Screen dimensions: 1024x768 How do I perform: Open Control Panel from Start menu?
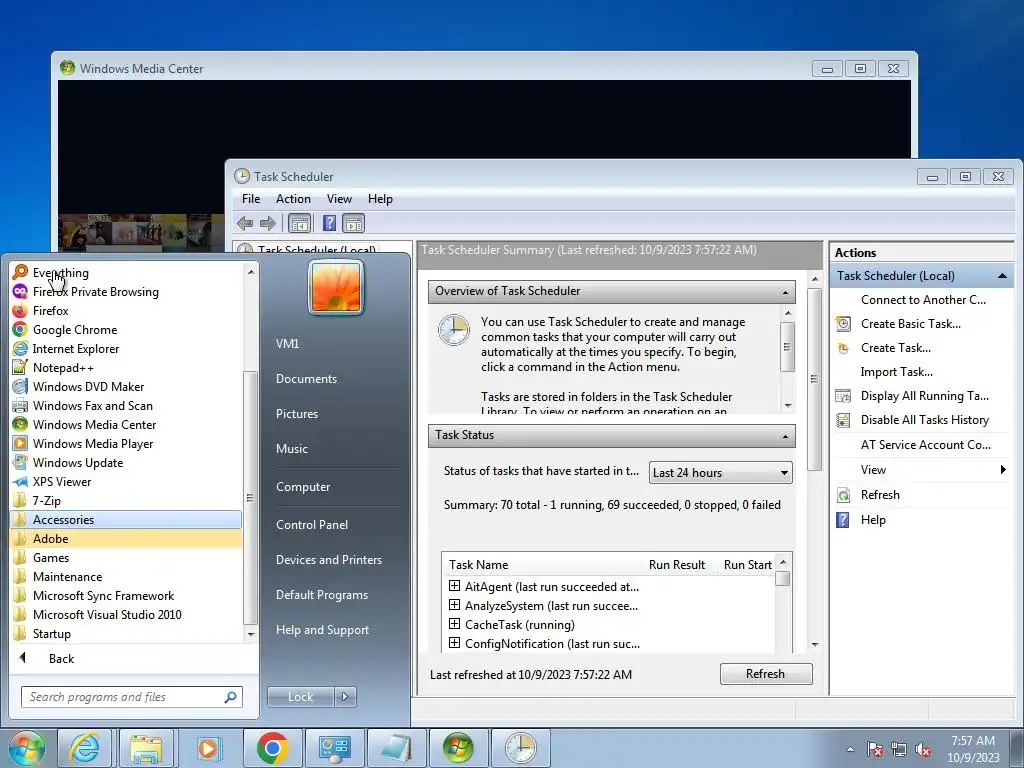click(312, 524)
